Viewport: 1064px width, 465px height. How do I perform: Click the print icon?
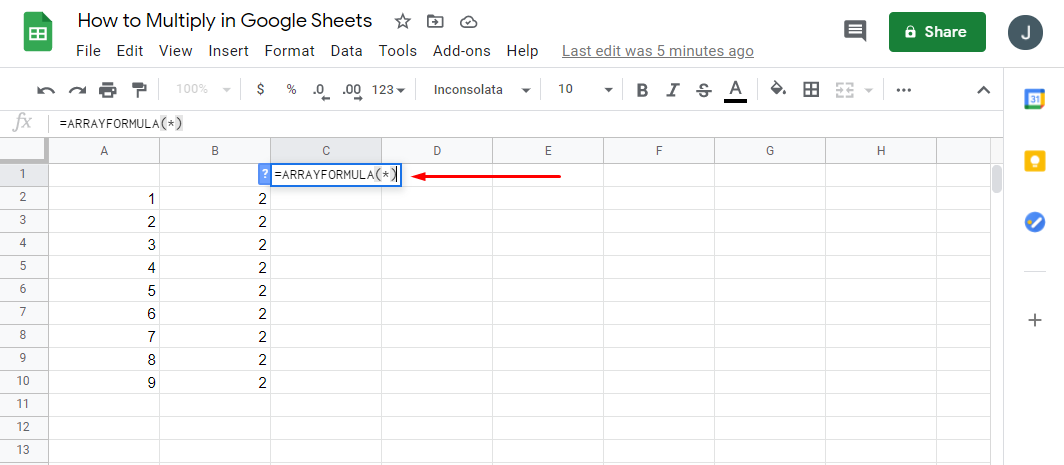coord(108,90)
